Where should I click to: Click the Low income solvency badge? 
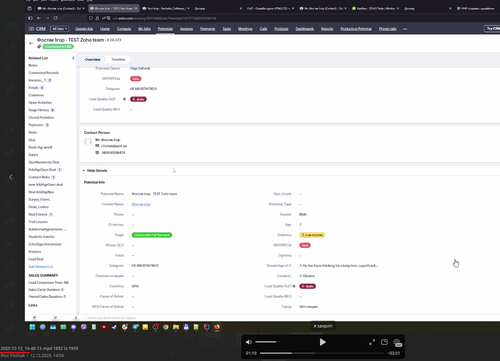[312, 235]
